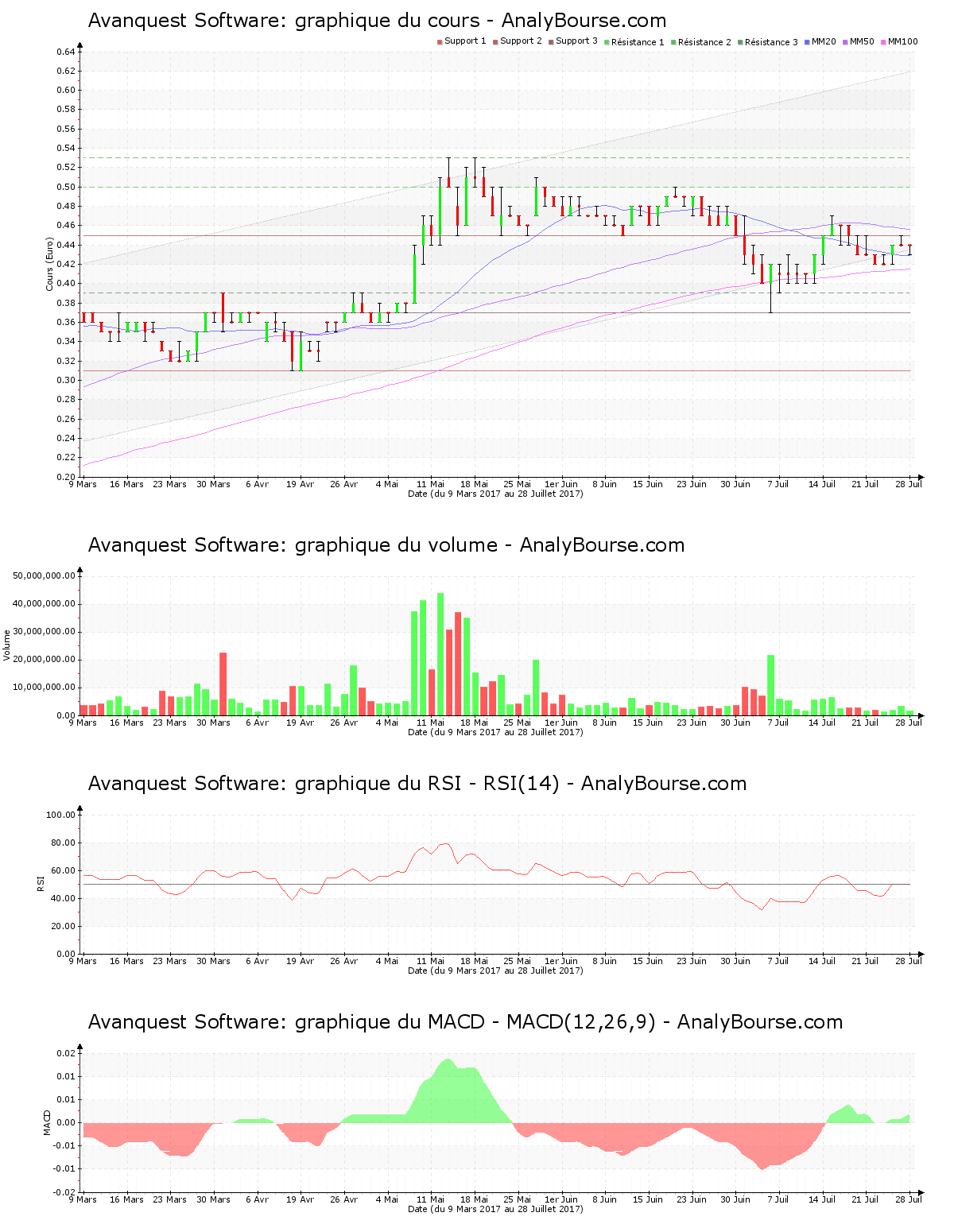Click the 'MACD' vertical axis label

47,1122
